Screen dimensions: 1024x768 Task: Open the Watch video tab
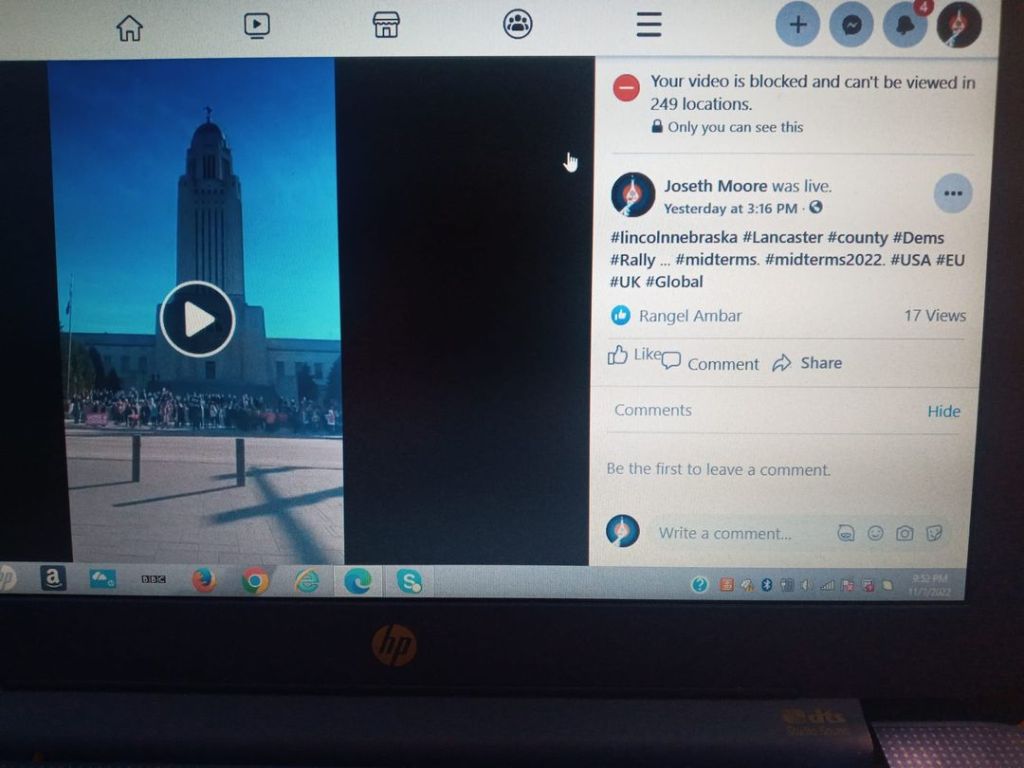pos(257,26)
